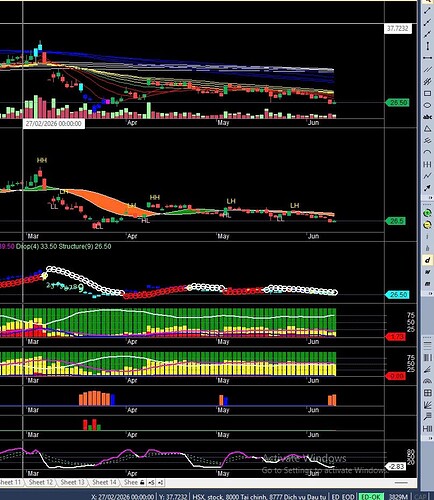
Task: Select the Horizontal line tool
Action: point(427,58)
